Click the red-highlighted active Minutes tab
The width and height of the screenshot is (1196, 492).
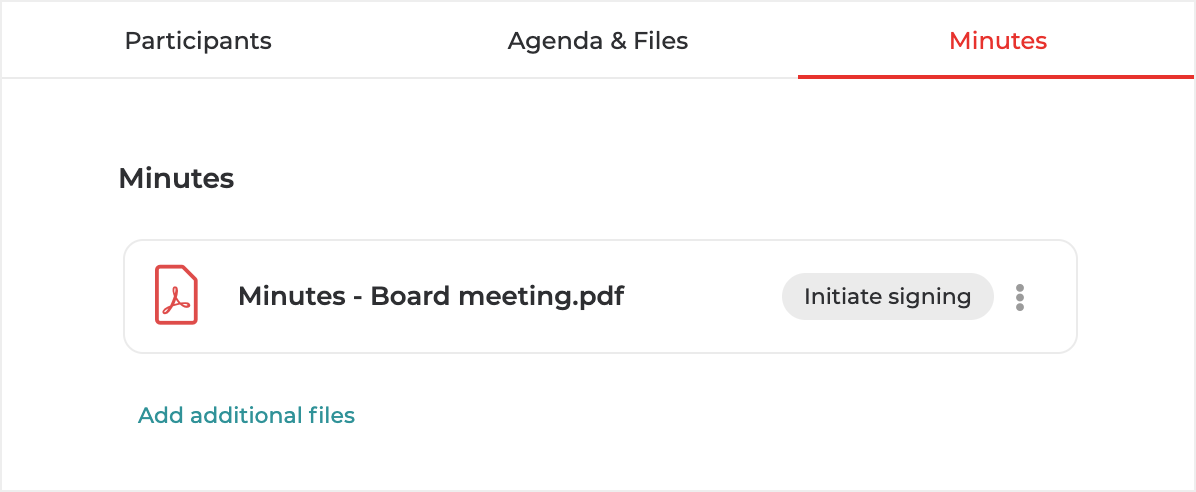pos(997,41)
